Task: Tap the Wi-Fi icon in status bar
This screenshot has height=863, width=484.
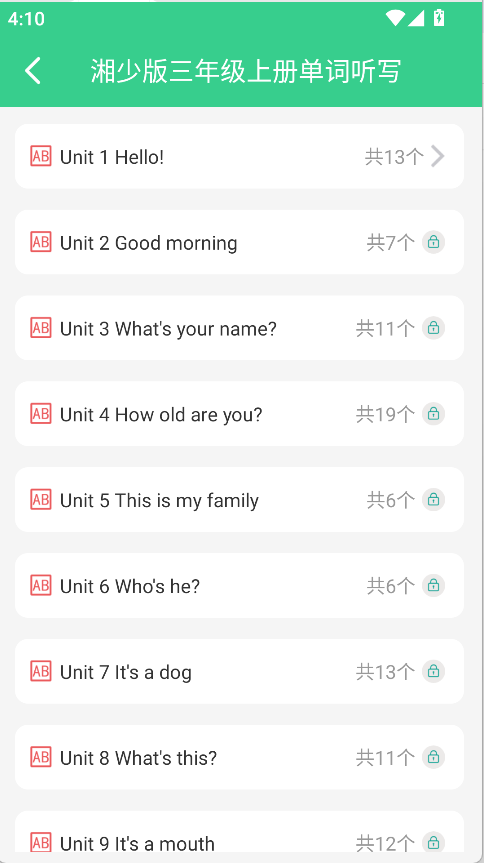Action: point(395,18)
